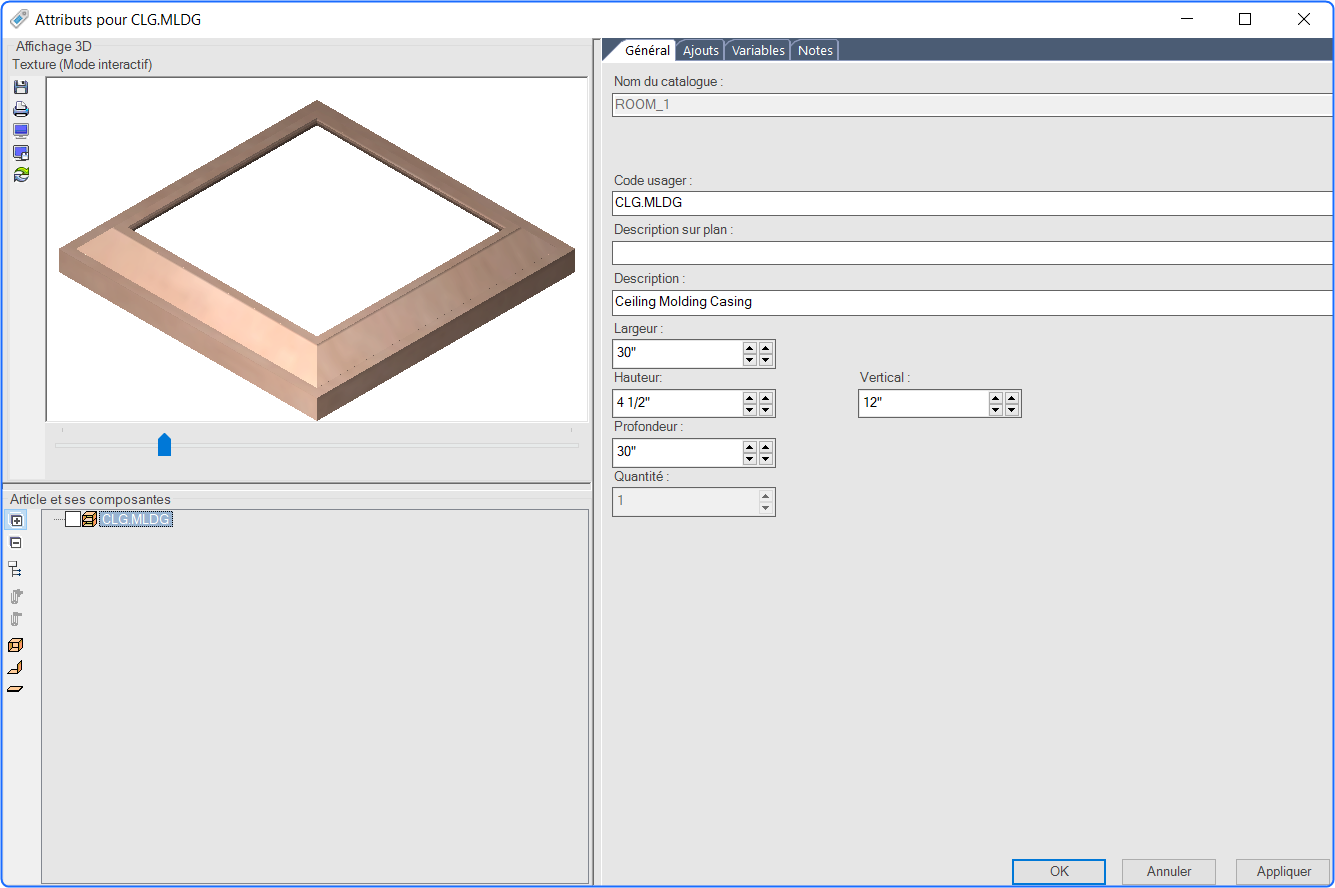Click the Description field reading Ceiling Molding Casing

[972, 302]
